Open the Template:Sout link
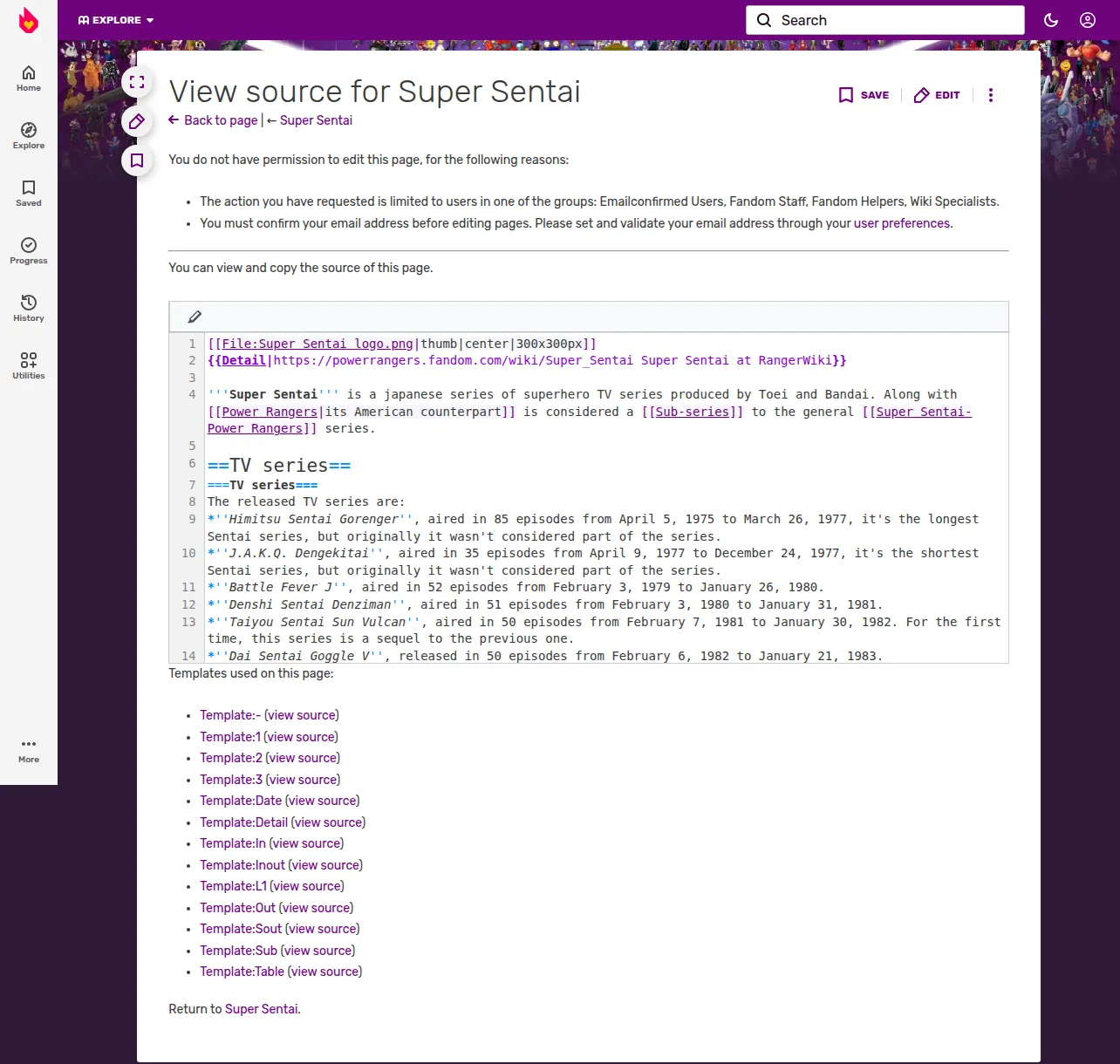 (241, 929)
